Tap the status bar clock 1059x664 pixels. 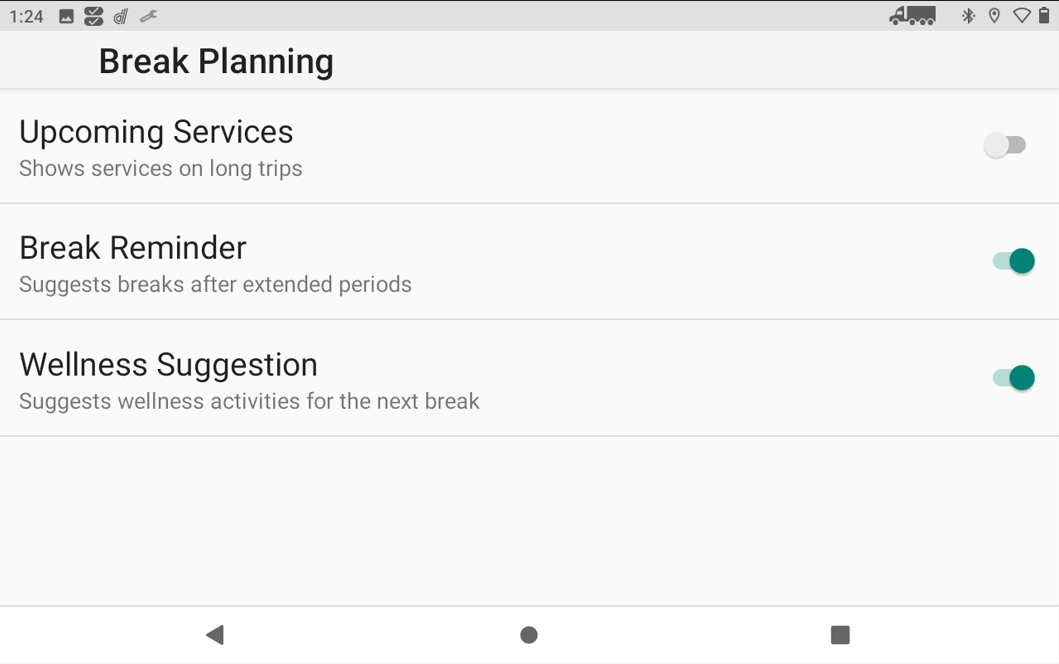(26, 17)
